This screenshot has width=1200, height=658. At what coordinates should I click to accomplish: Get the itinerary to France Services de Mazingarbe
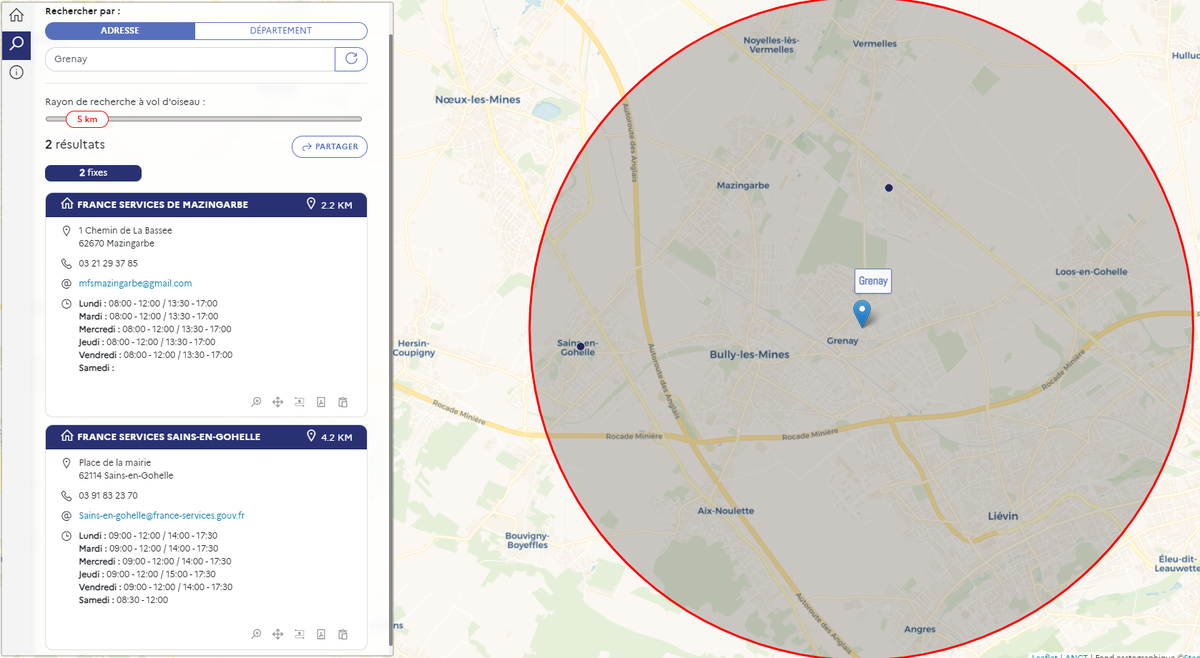[x=299, y=402]
